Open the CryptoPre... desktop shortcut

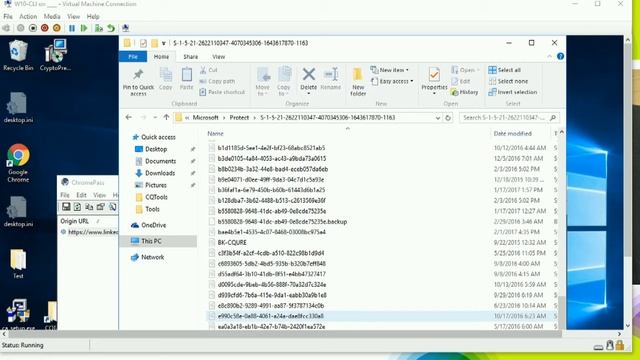(x=55, y=56)
